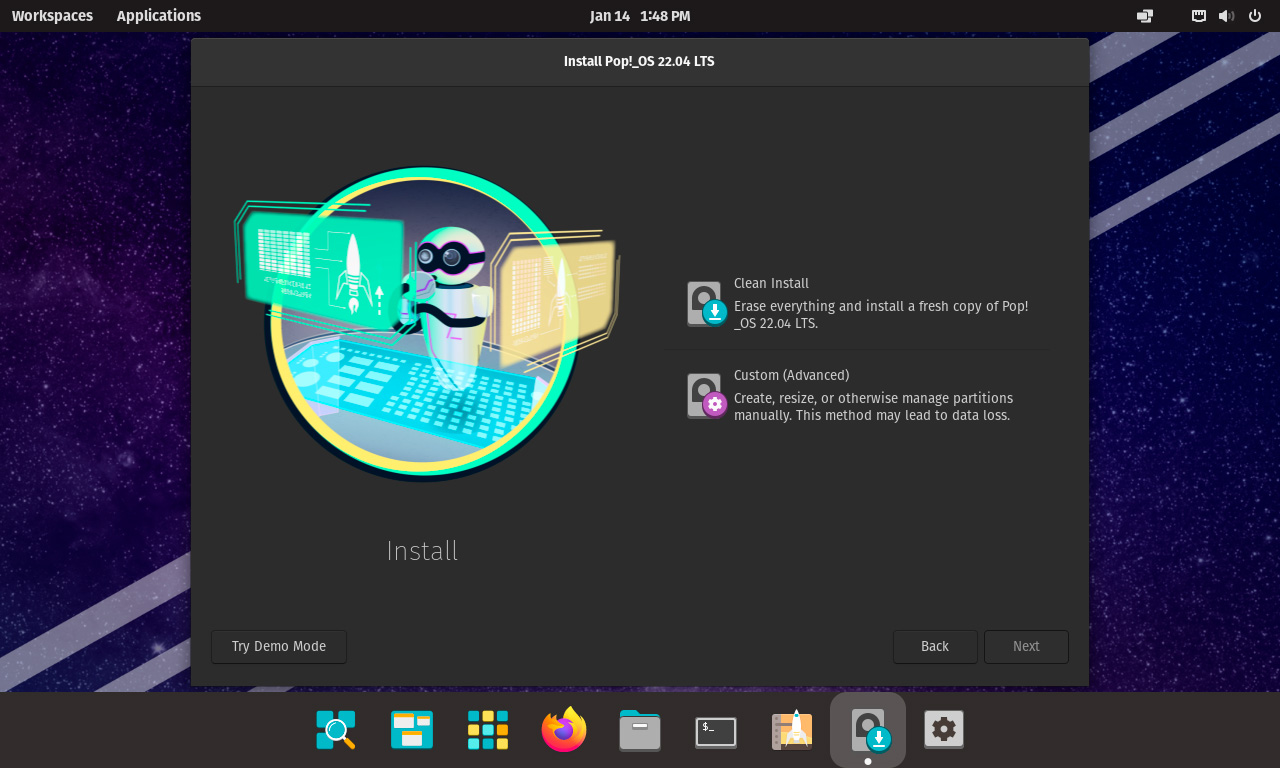The image size is (1280, 768).
Task: Click the Next button
Action: click(1026, 647)
